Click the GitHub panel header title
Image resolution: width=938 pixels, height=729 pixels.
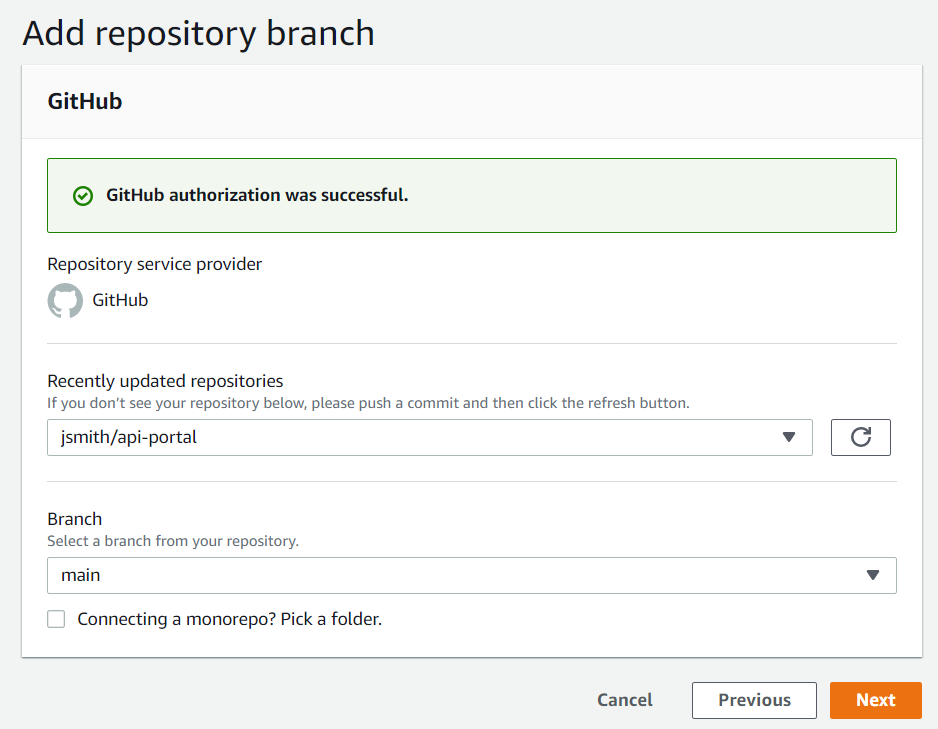[85, 101]
